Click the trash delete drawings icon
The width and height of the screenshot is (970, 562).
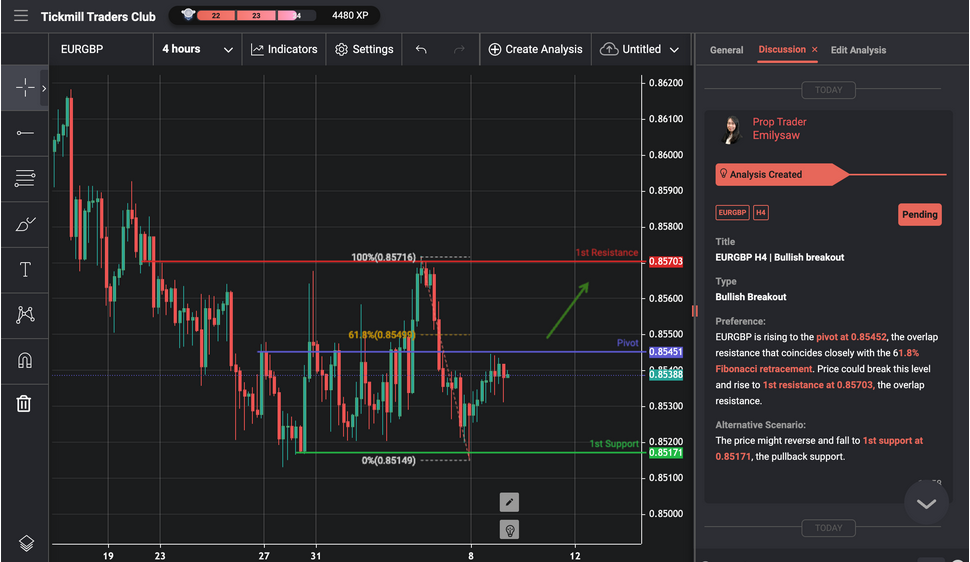pos(24,404)
